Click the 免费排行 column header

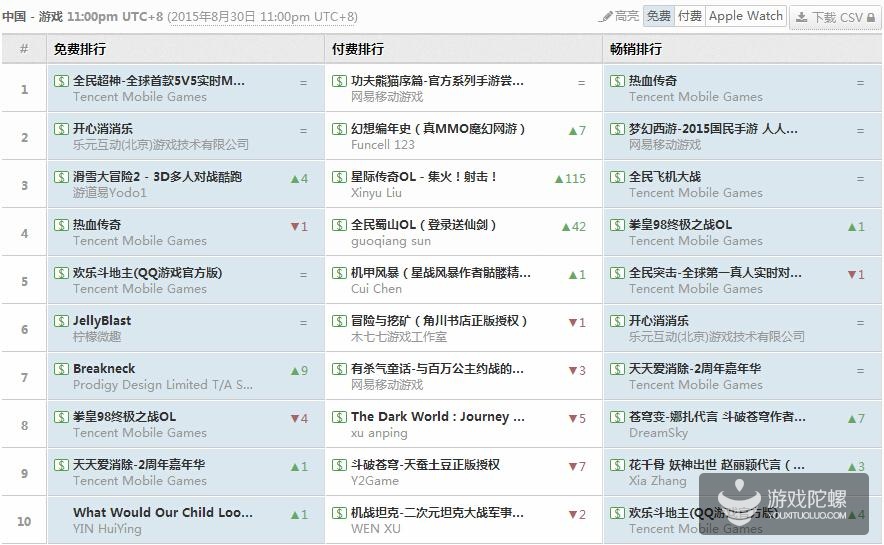point(80,49)
